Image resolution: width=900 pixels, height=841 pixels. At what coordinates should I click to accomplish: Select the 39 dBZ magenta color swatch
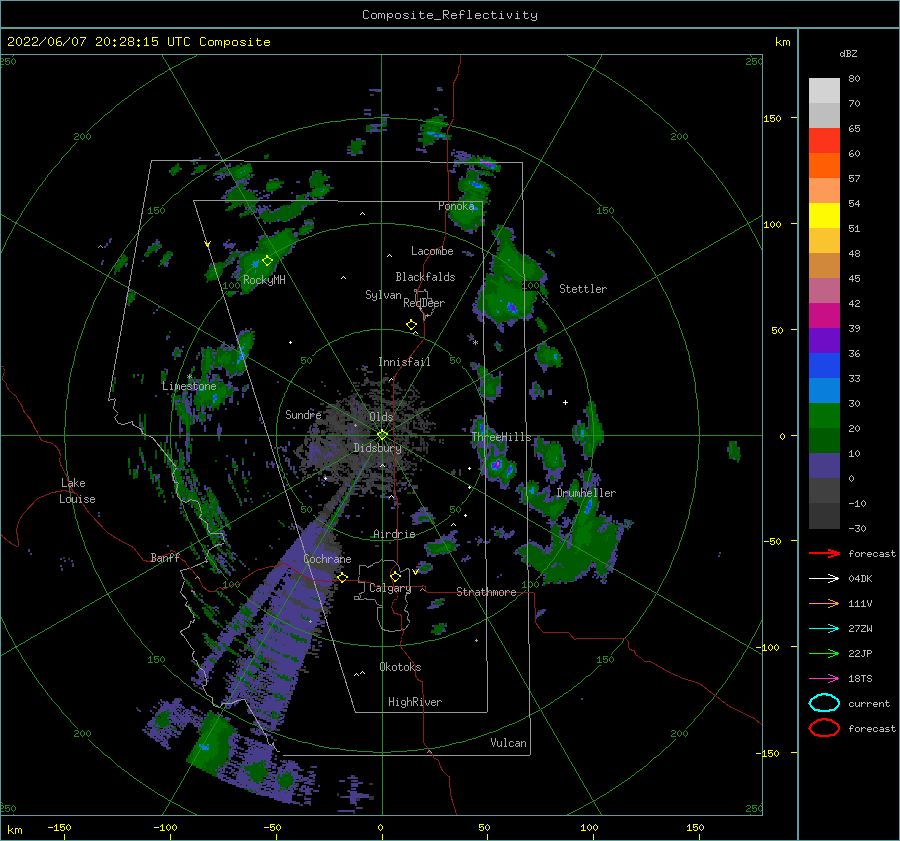824,315
